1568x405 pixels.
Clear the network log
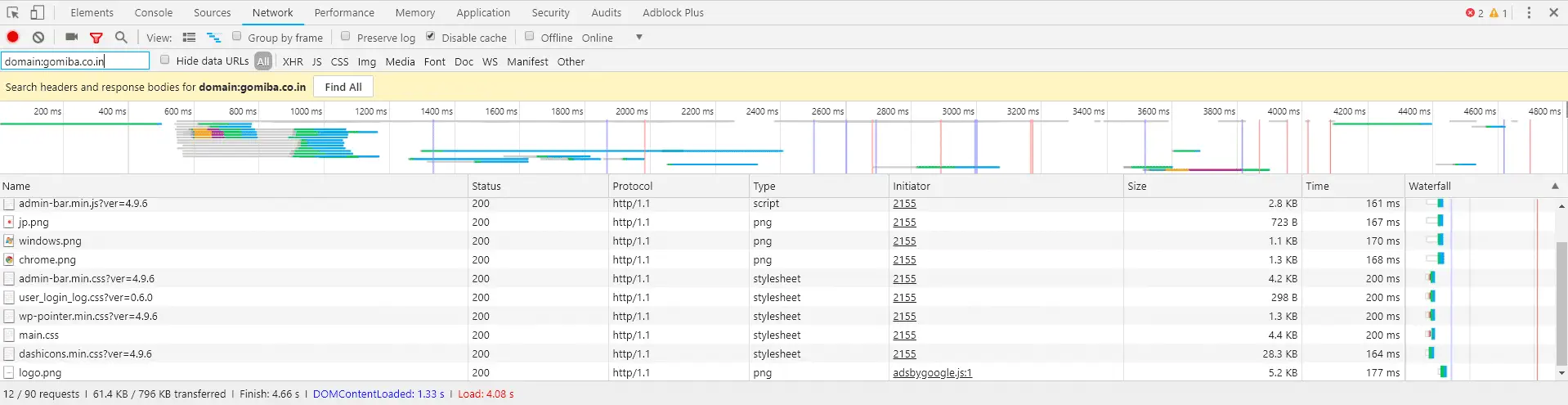click(x=38, y=37)
